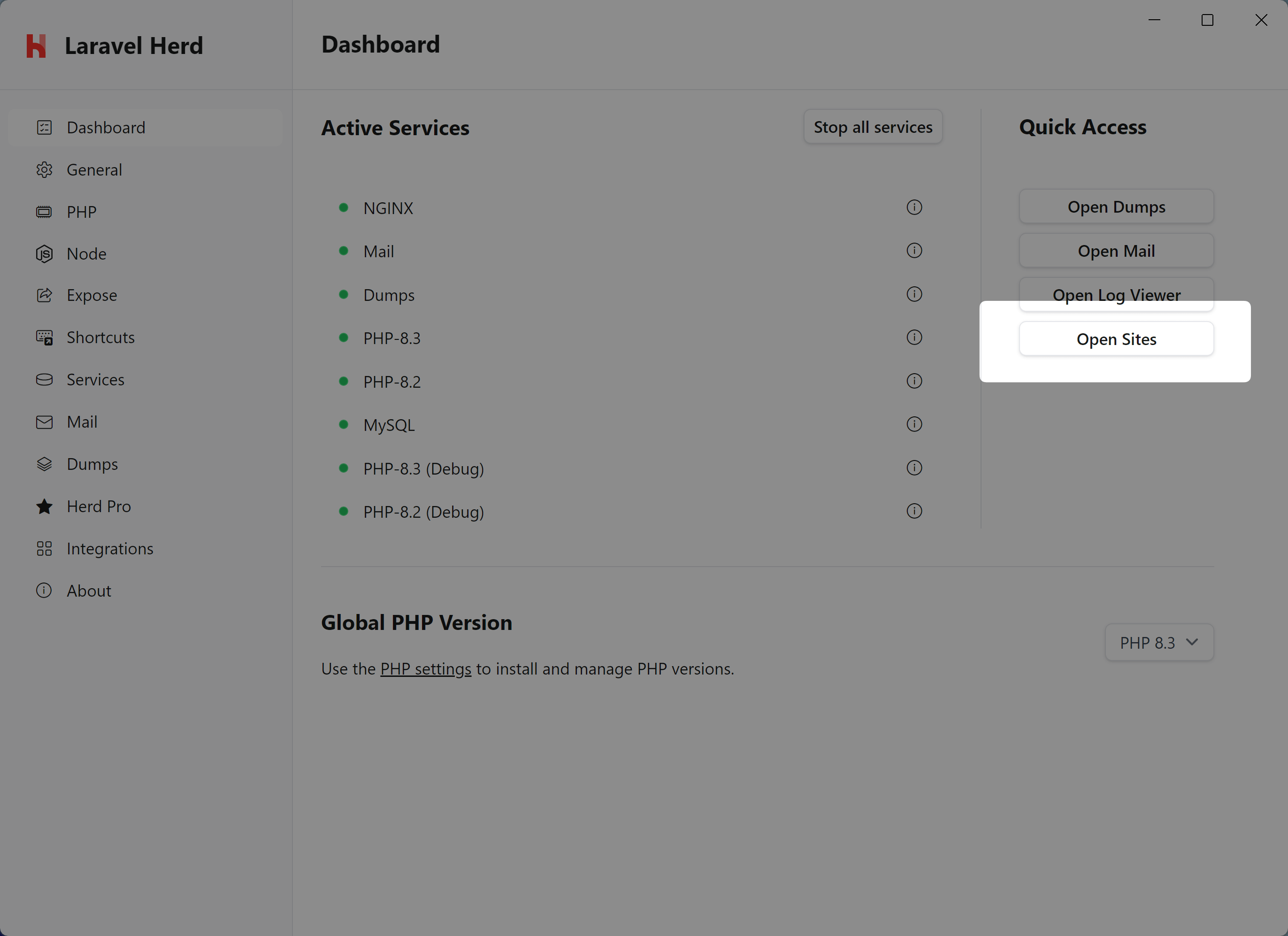Click the Open Dumps quick access button
Image resolution: width=1288 pixels, height=936 pixels.
[x=1116, y=207]
